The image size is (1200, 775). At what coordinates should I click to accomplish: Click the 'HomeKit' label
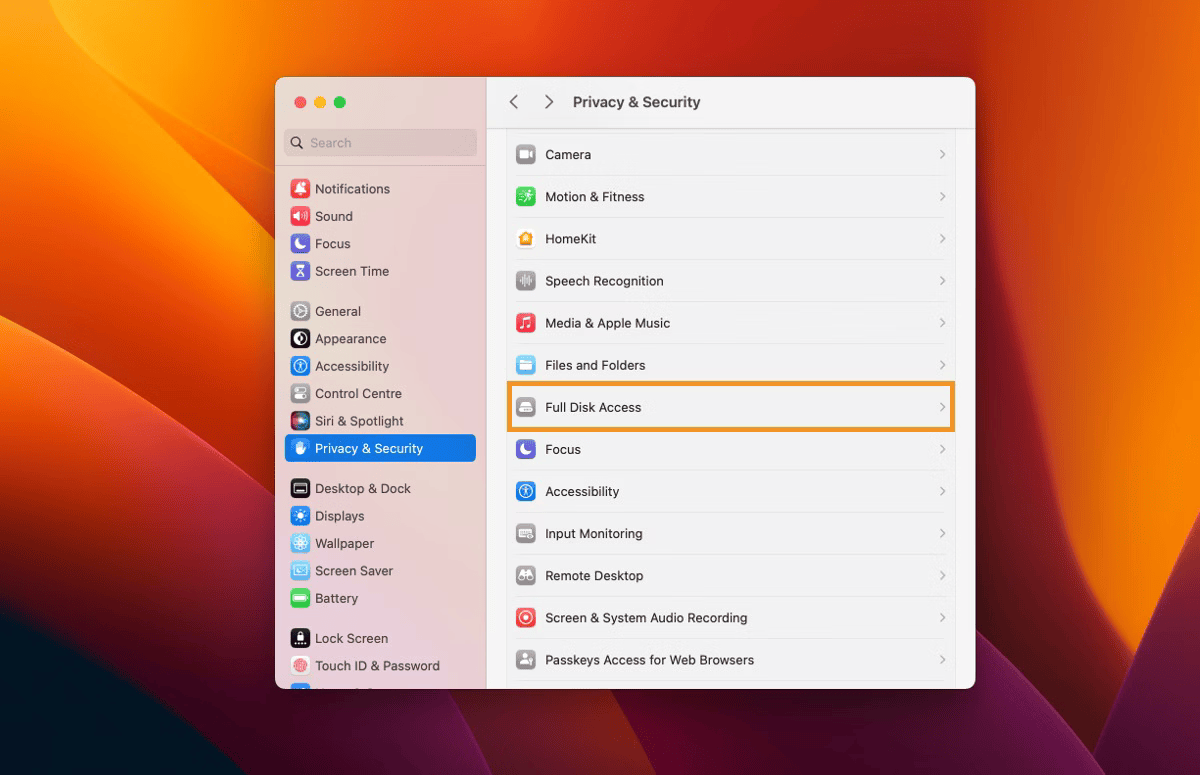click(571, 239)
